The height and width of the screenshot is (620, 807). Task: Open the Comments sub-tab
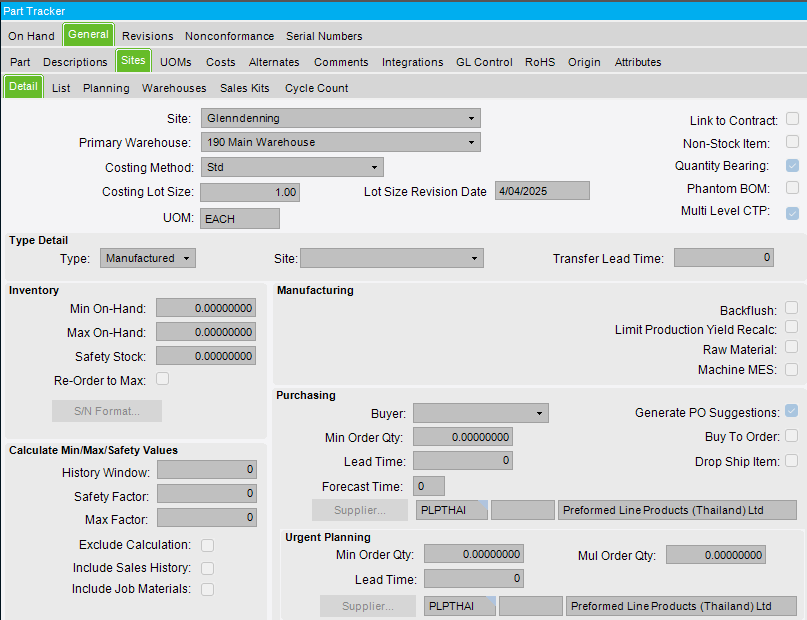coord(341,62)
